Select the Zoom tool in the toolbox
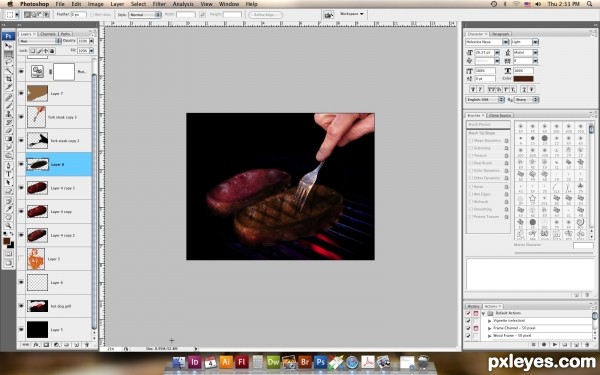This screenshot has height=375, width=600. [8, 225]
